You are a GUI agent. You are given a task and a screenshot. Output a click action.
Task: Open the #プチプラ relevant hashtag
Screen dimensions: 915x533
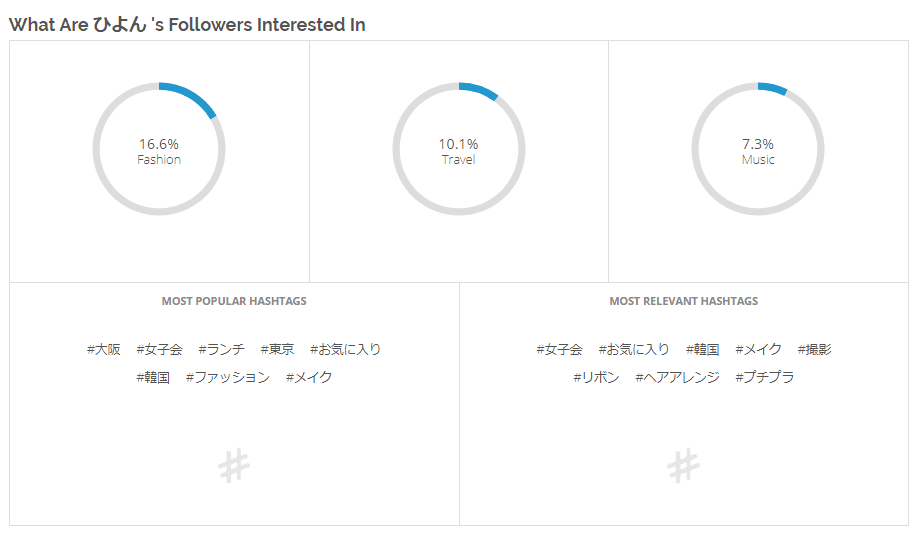pos(764,378)
